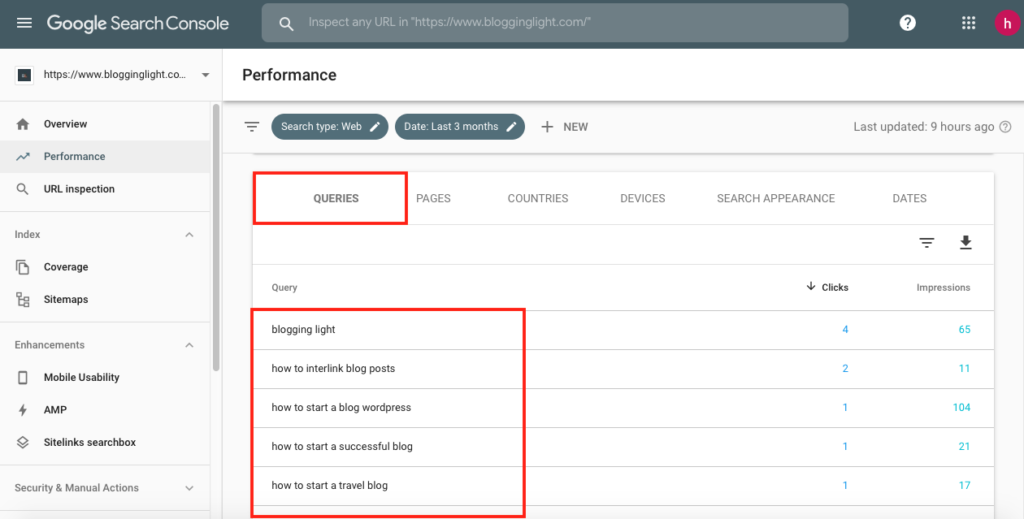Image resolution: width=1024 pixels, height=519 pixels.
Task: Open the Google apps grid
Action: (968, 23)
